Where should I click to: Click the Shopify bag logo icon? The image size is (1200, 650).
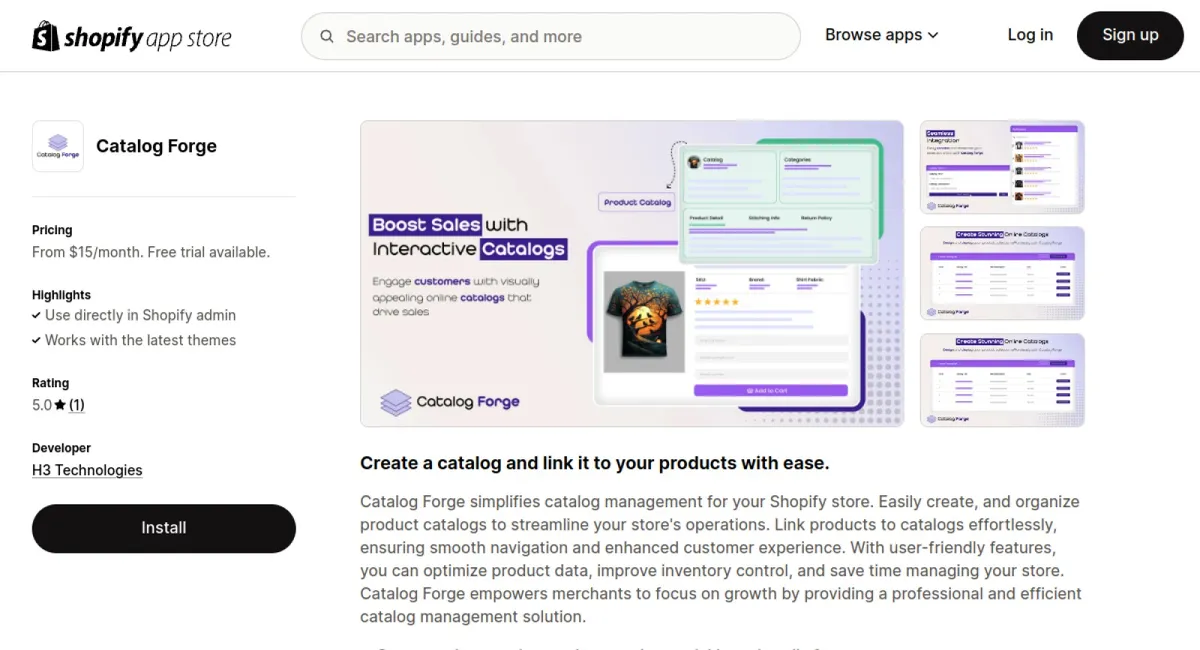46,36
